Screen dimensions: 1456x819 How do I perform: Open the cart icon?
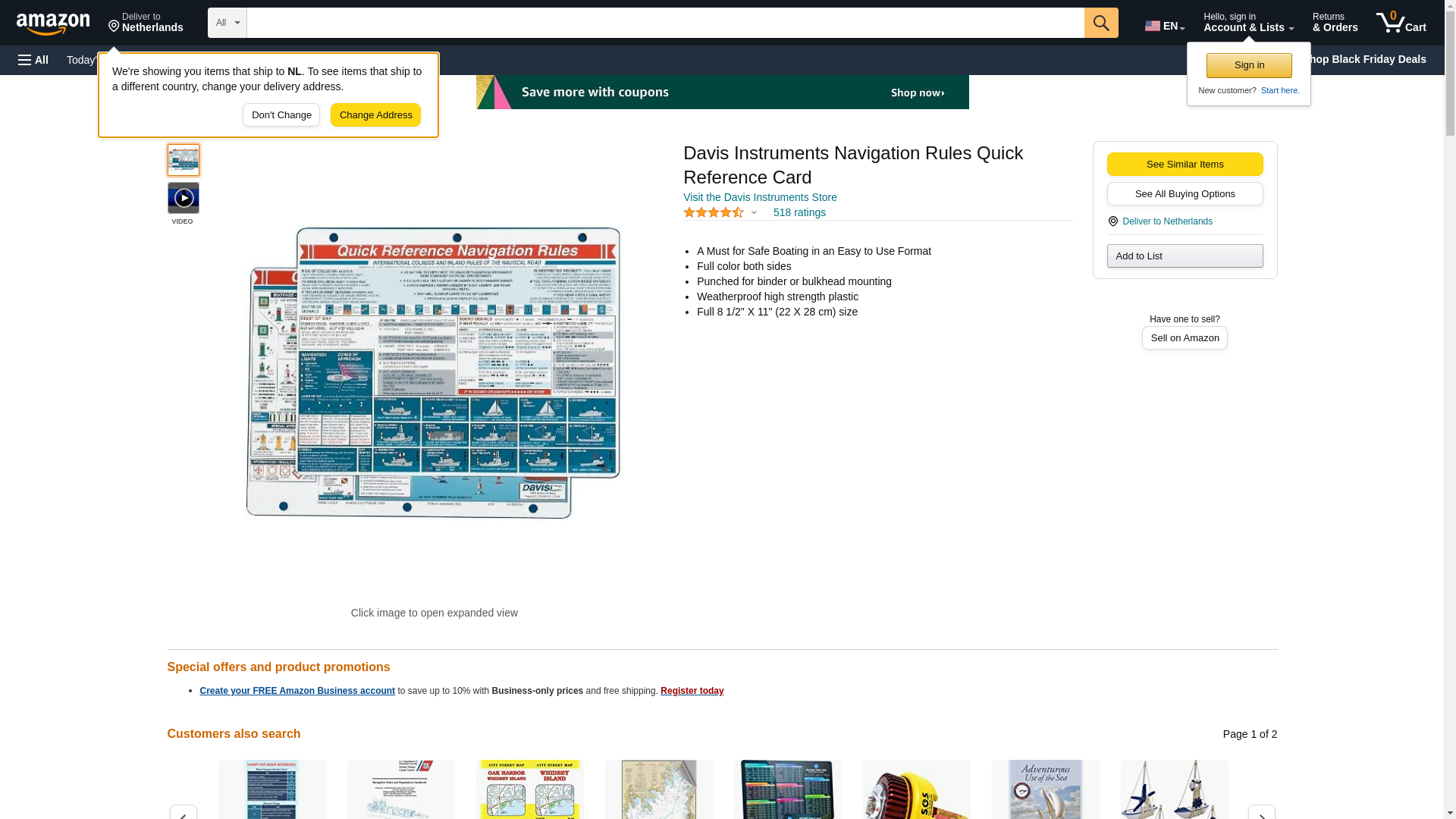(1400, 23)
